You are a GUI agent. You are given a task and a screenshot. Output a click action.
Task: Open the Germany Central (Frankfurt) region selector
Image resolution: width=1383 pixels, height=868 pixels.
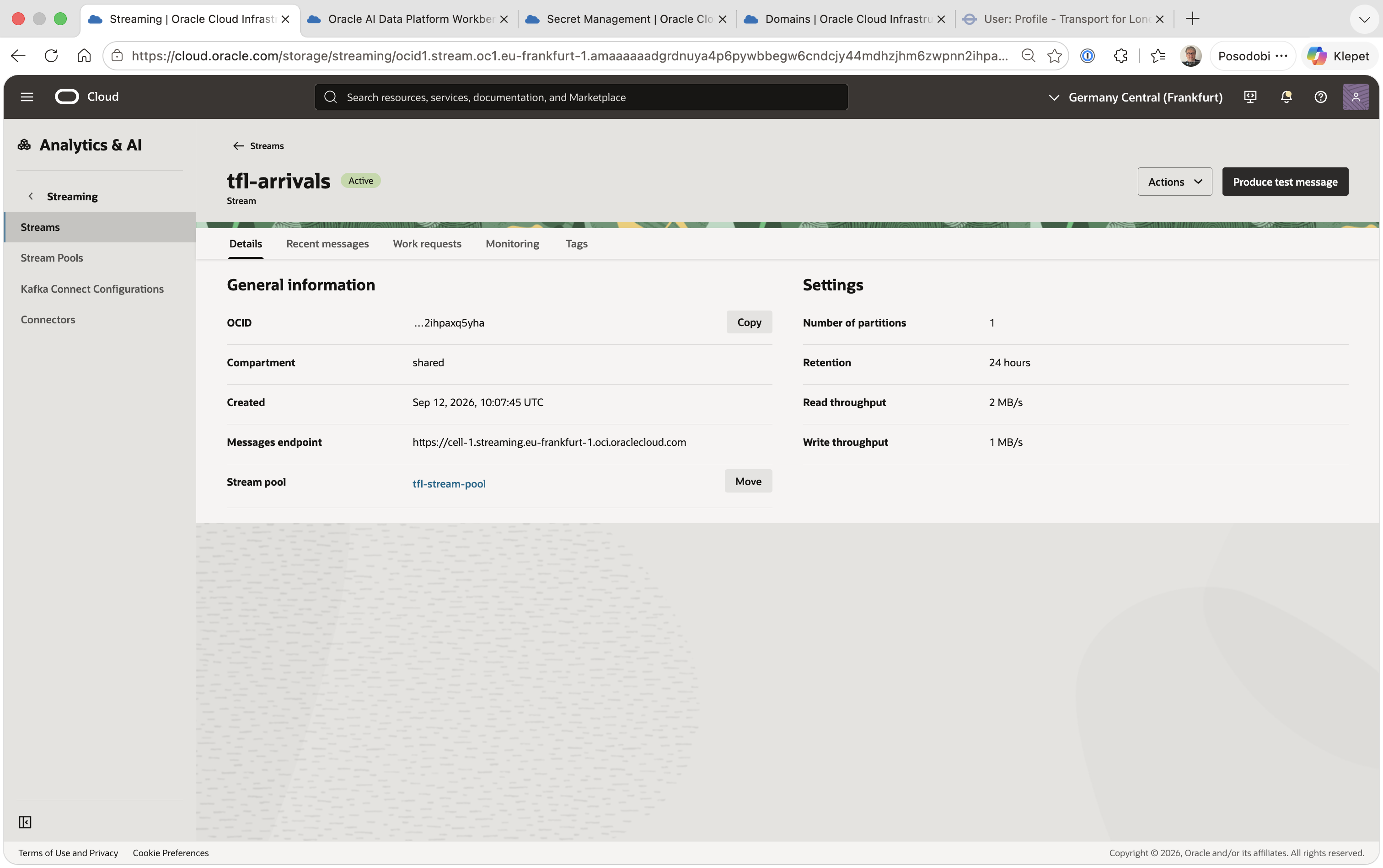1136,97
